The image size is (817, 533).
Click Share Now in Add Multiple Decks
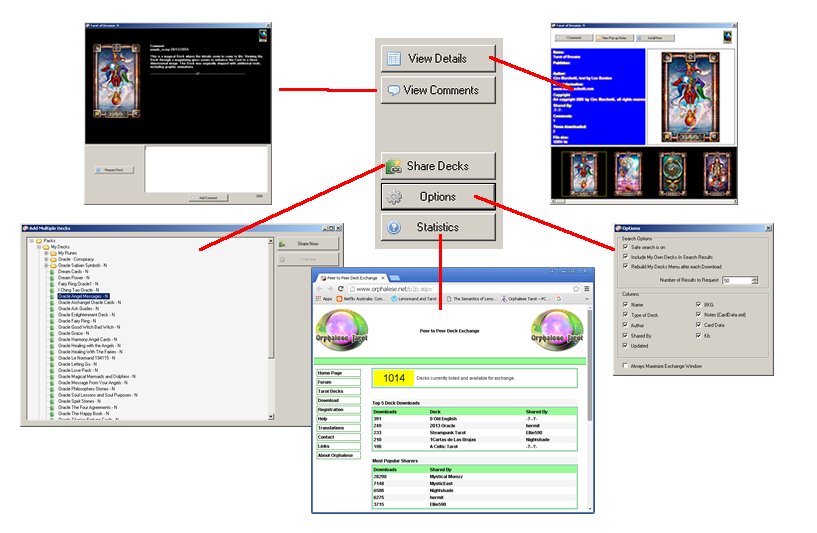click(x=308, y=244)
